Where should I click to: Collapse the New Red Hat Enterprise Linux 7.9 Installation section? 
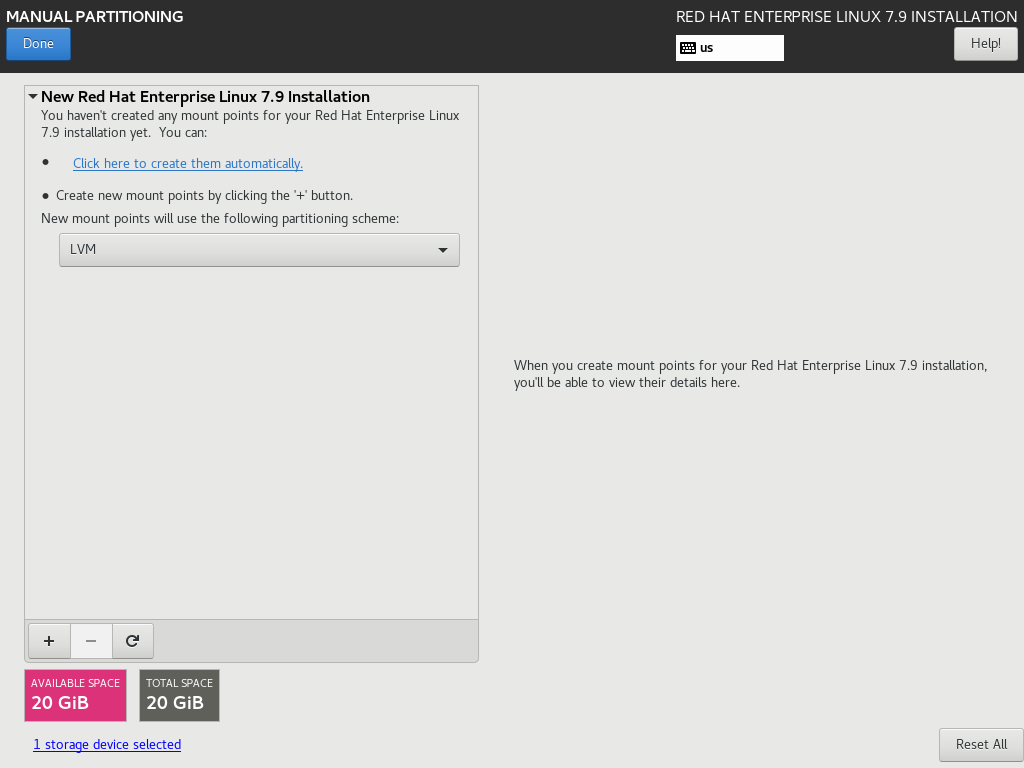[x=33, y=96]
